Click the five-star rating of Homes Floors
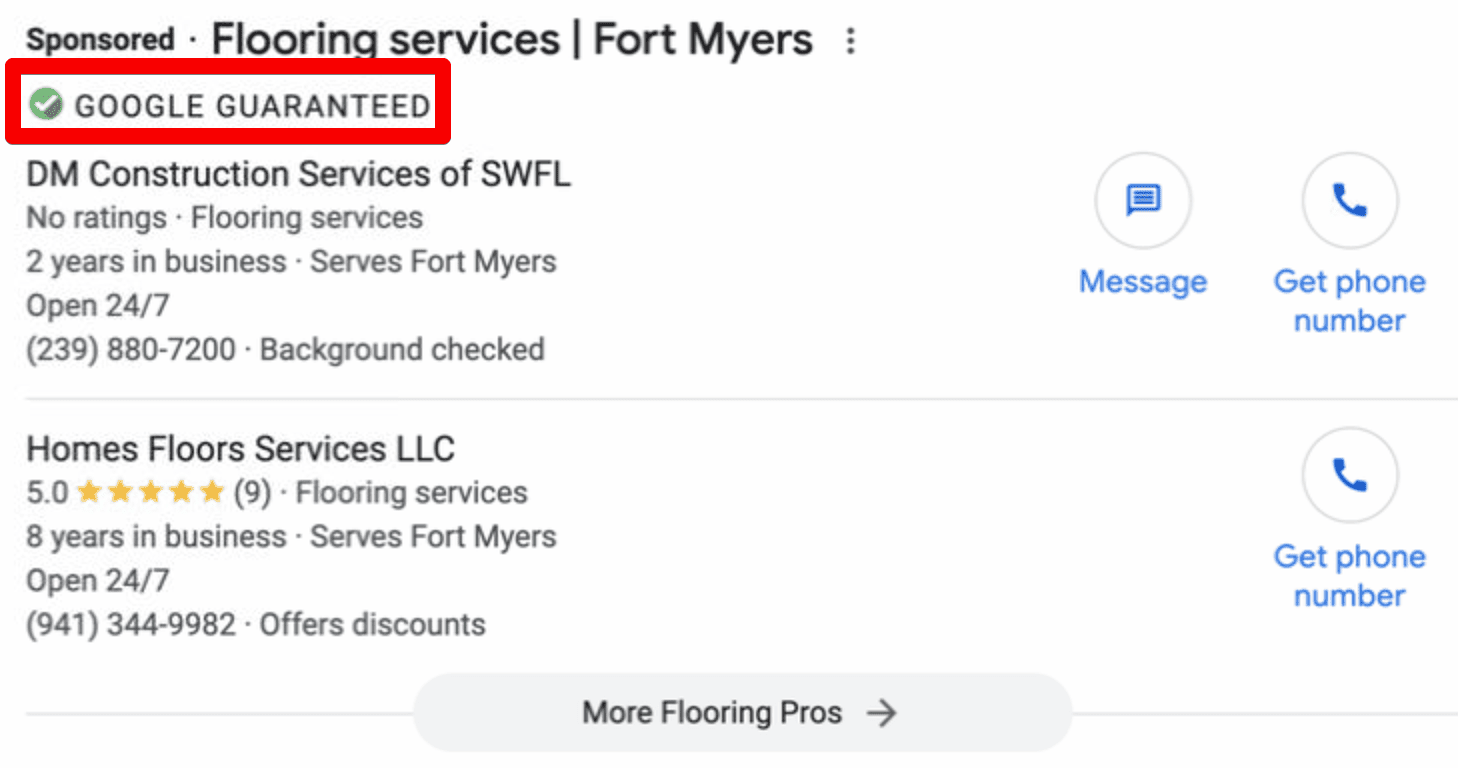Image resolution: width=1458 pixels, height=768 pixels. [151, 492]
